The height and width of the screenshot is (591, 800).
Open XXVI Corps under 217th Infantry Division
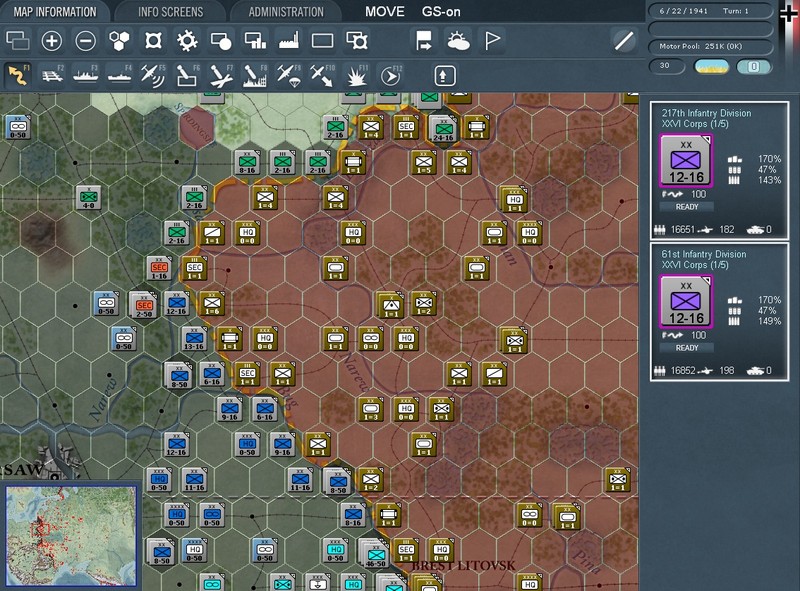694,124
